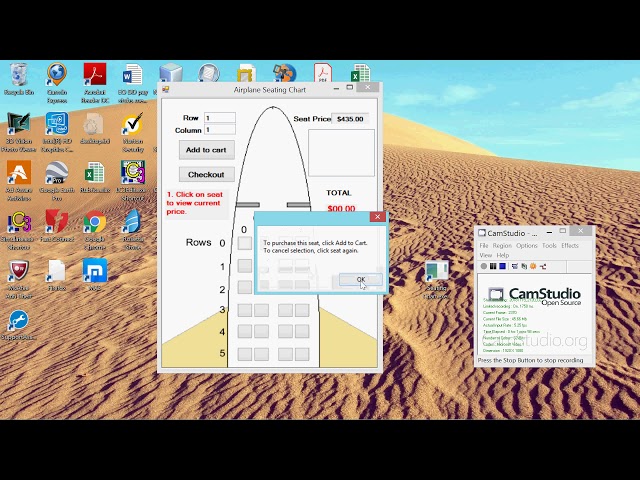
Task: Select third seat in row 5
Action: coord(285,354)
